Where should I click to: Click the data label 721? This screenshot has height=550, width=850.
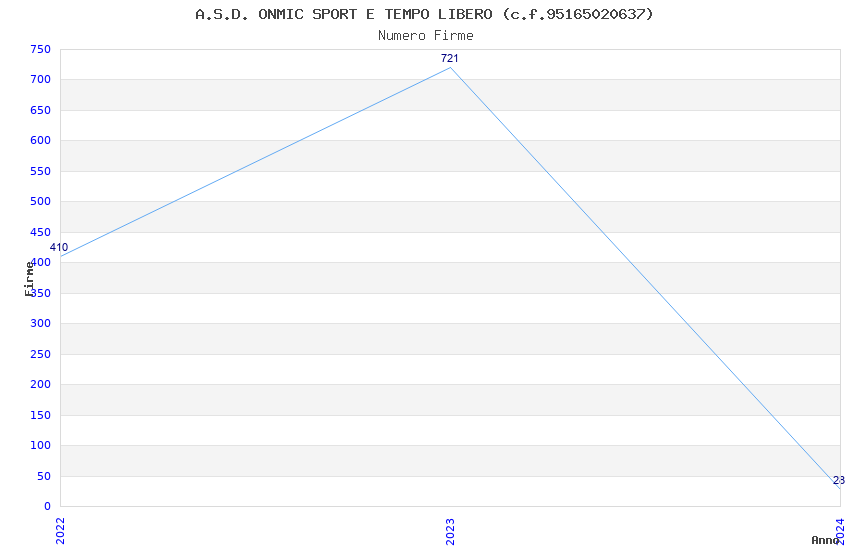point(449,58)
